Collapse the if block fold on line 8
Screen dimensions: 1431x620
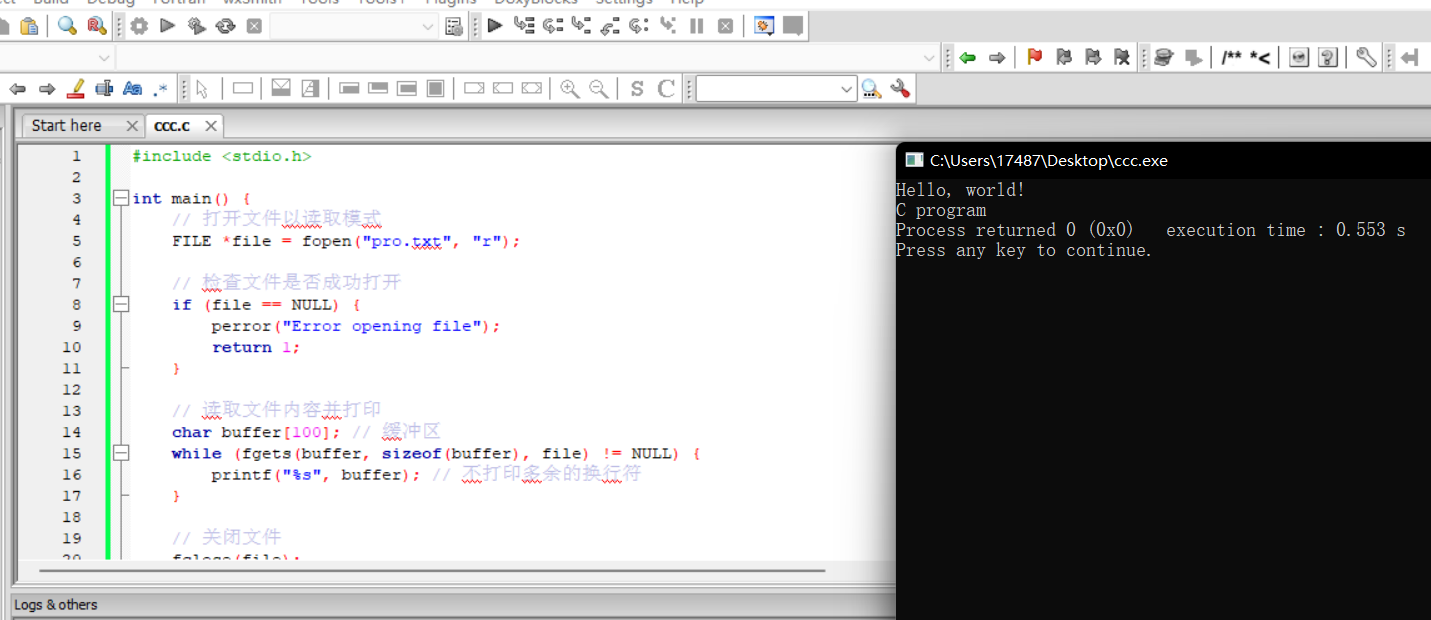(121, 304)
